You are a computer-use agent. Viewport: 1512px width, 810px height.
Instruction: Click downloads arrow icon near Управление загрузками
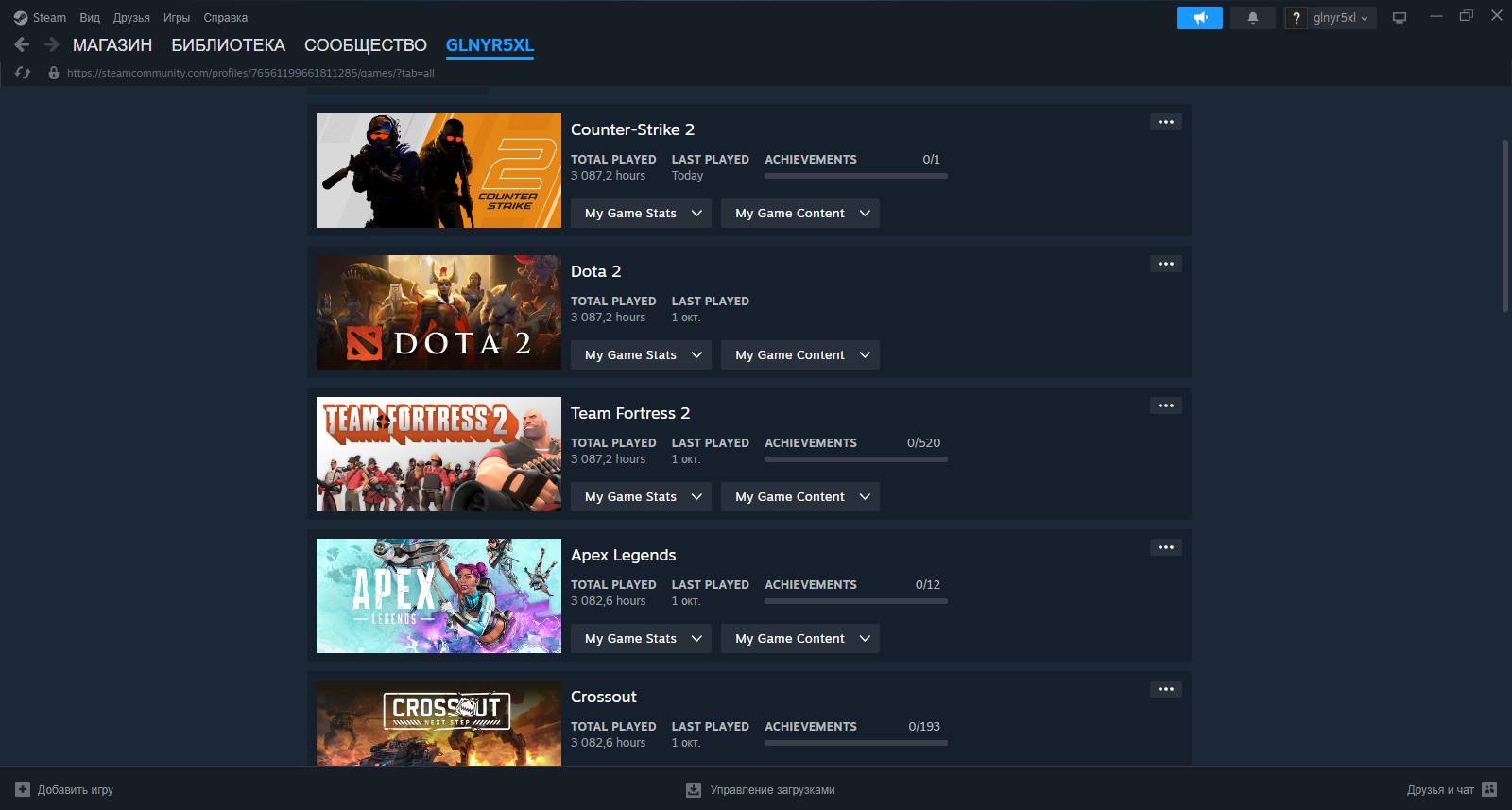click(694, 789)
